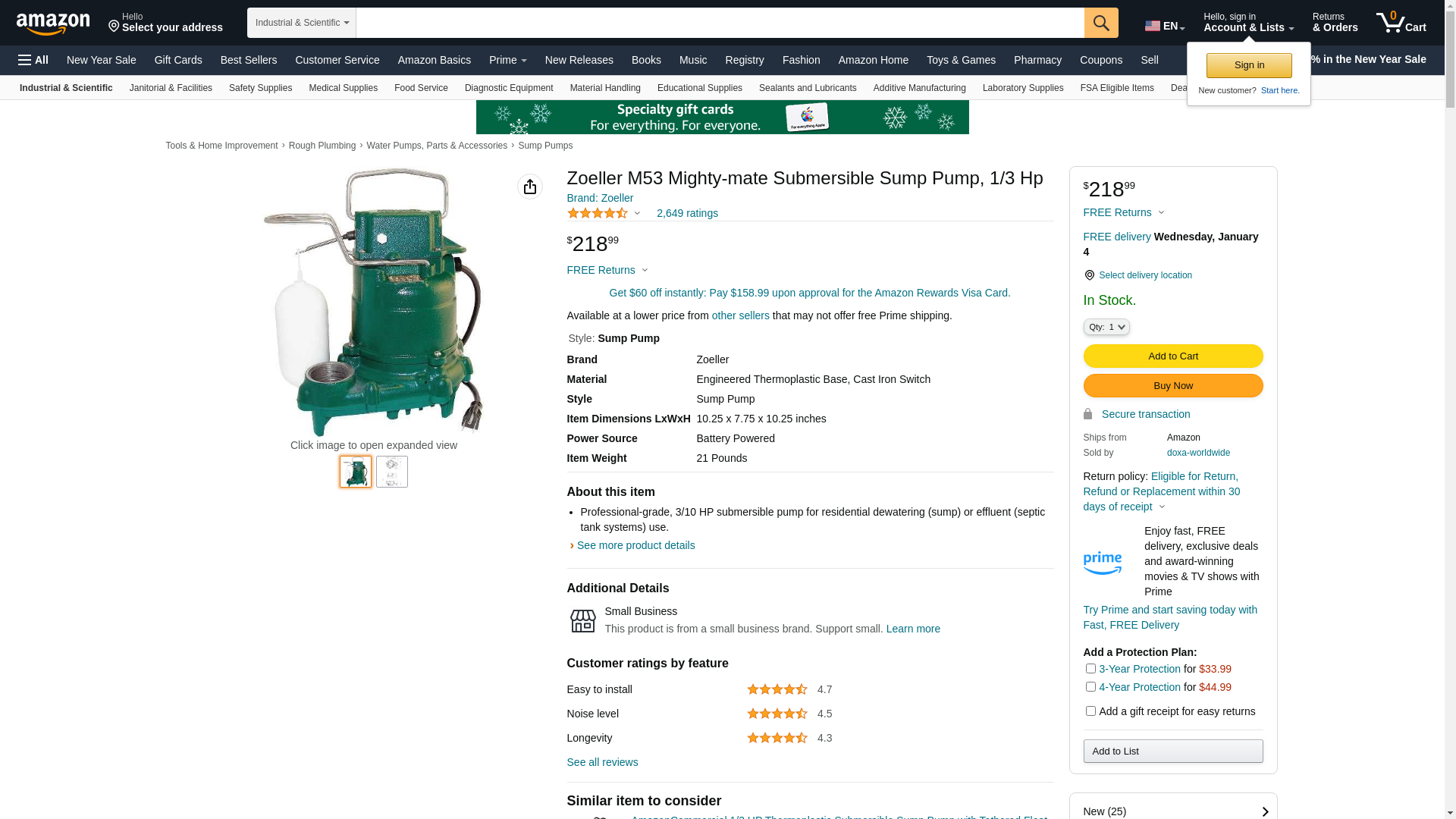Open the All hamburger menu
Image resolution: width=1456 pixels, height=819 pixels.
tap(33, 60)
